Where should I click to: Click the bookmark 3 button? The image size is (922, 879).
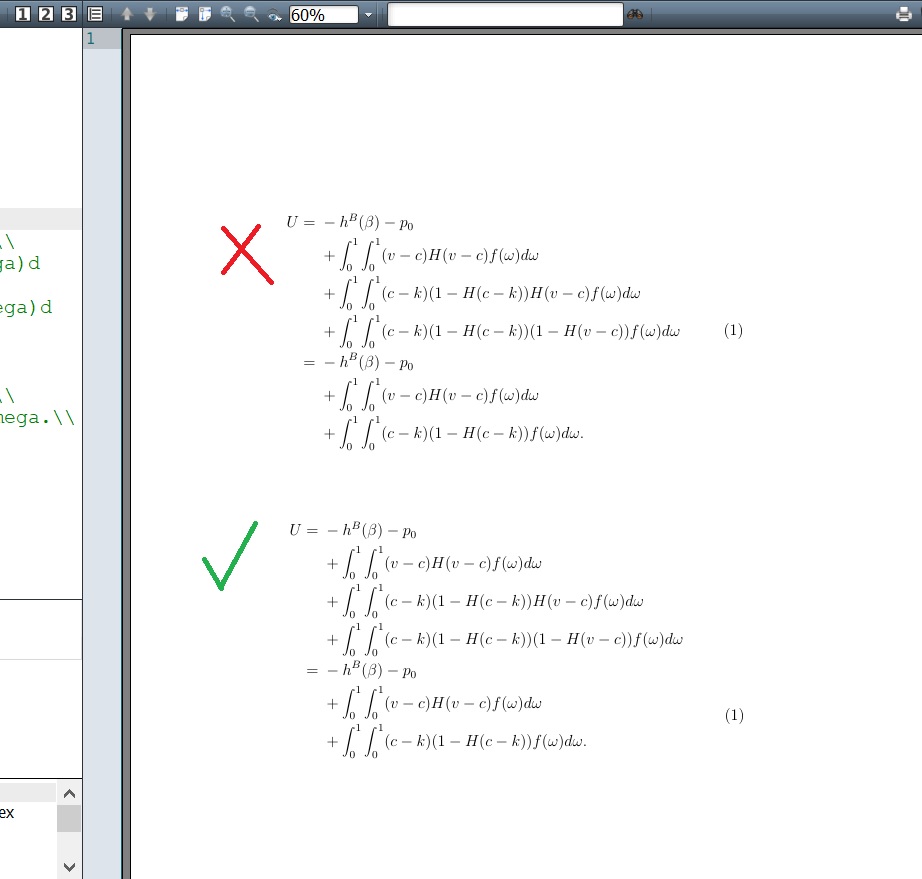pyautogui.click(x=69, y=14)
